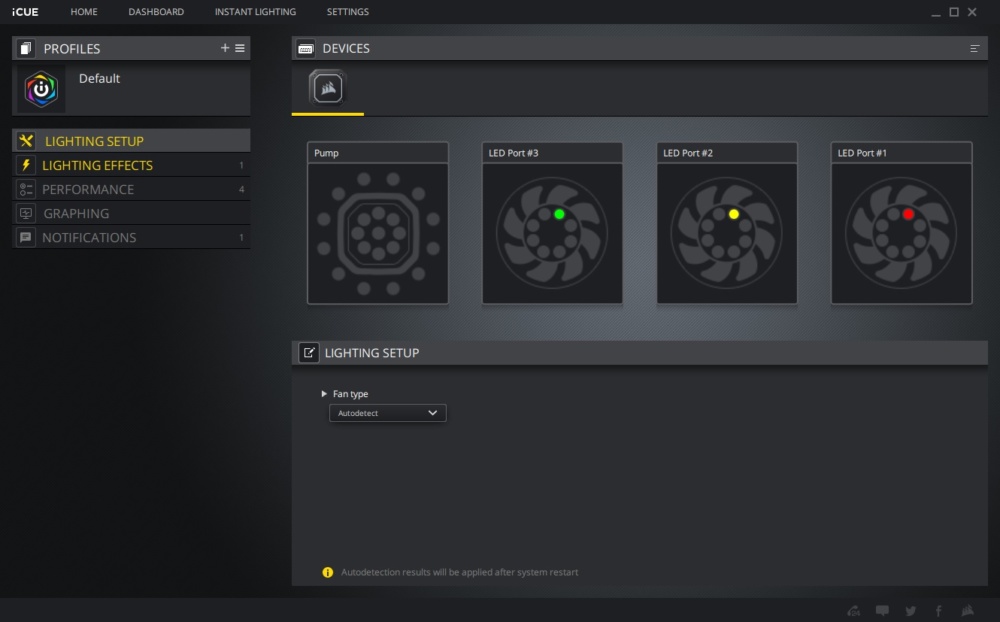Select the Pump lighting tile
Viewport: 1000px width, 622px height.
pyautogui.click(x=378, y=223)
